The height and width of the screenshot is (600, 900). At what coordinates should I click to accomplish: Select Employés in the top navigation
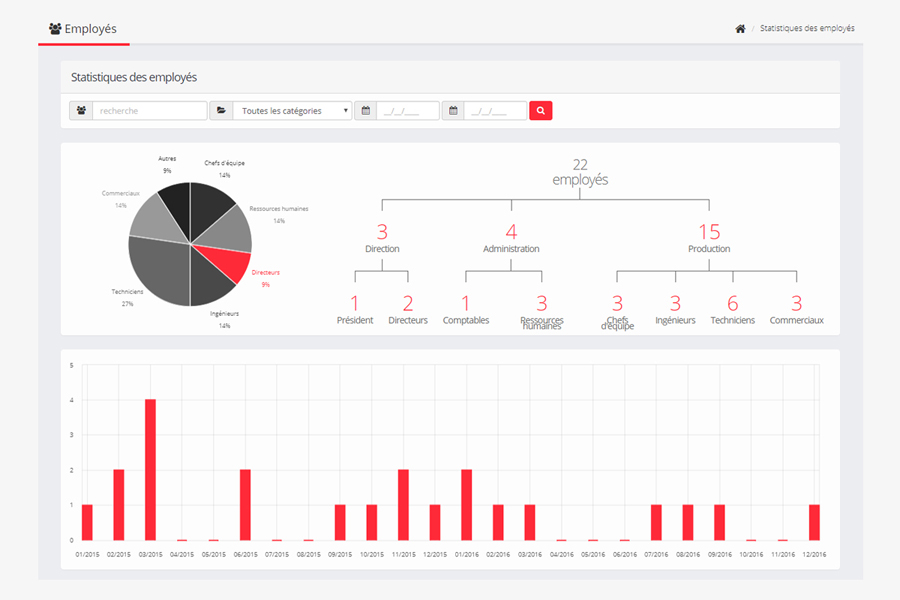90,29
